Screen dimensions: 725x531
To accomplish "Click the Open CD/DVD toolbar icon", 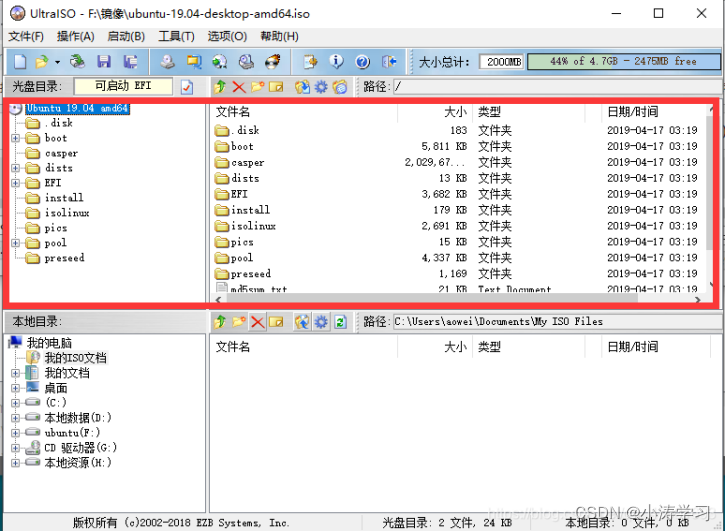I will 77,62.
